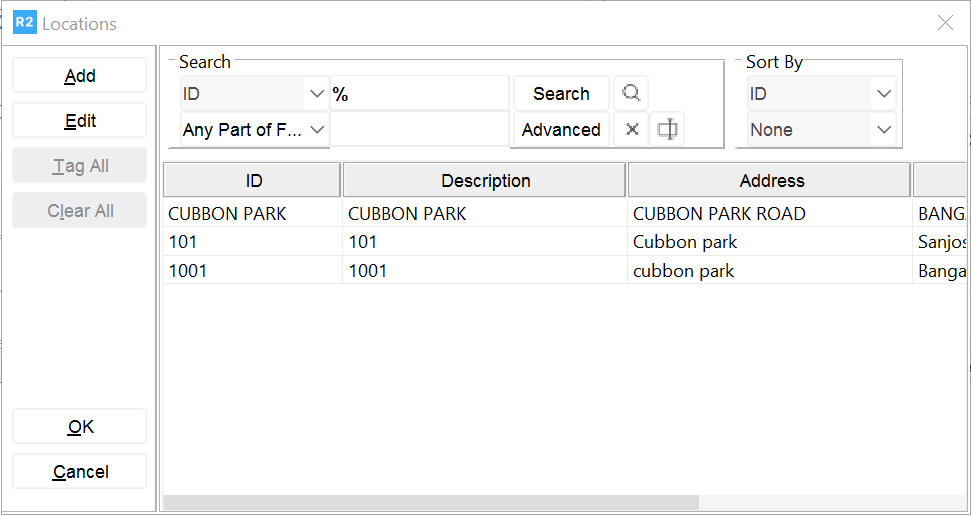
Task: Click the Search button
Action: [561, 94]
